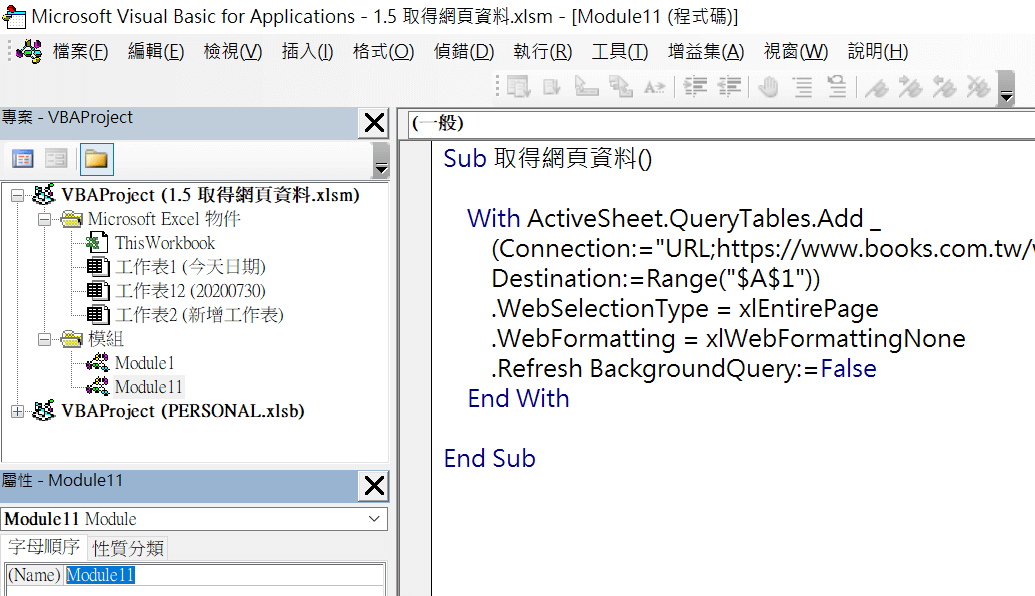Click the 模組 folder icon
The height and width of the screenshot is (596, 1035).
71,339
